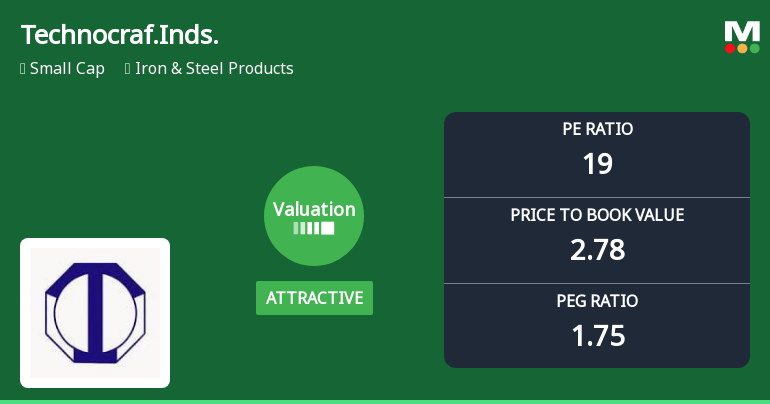Click the Technocraf.Inds. title
Image resolution: width=770 pixels, height=404 pixels.
point(120,35)
